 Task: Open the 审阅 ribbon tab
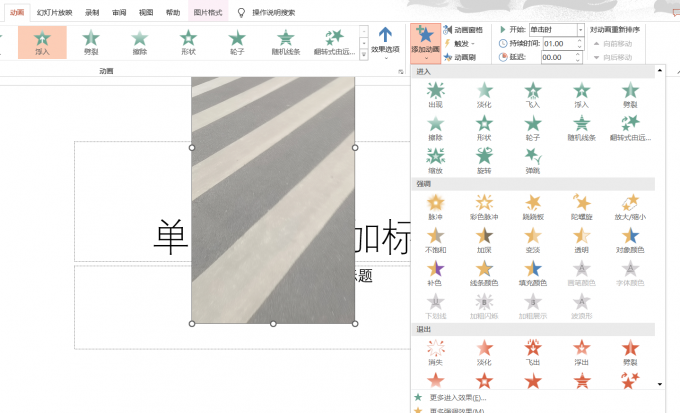pyautogui.click(x=119, y=13)
